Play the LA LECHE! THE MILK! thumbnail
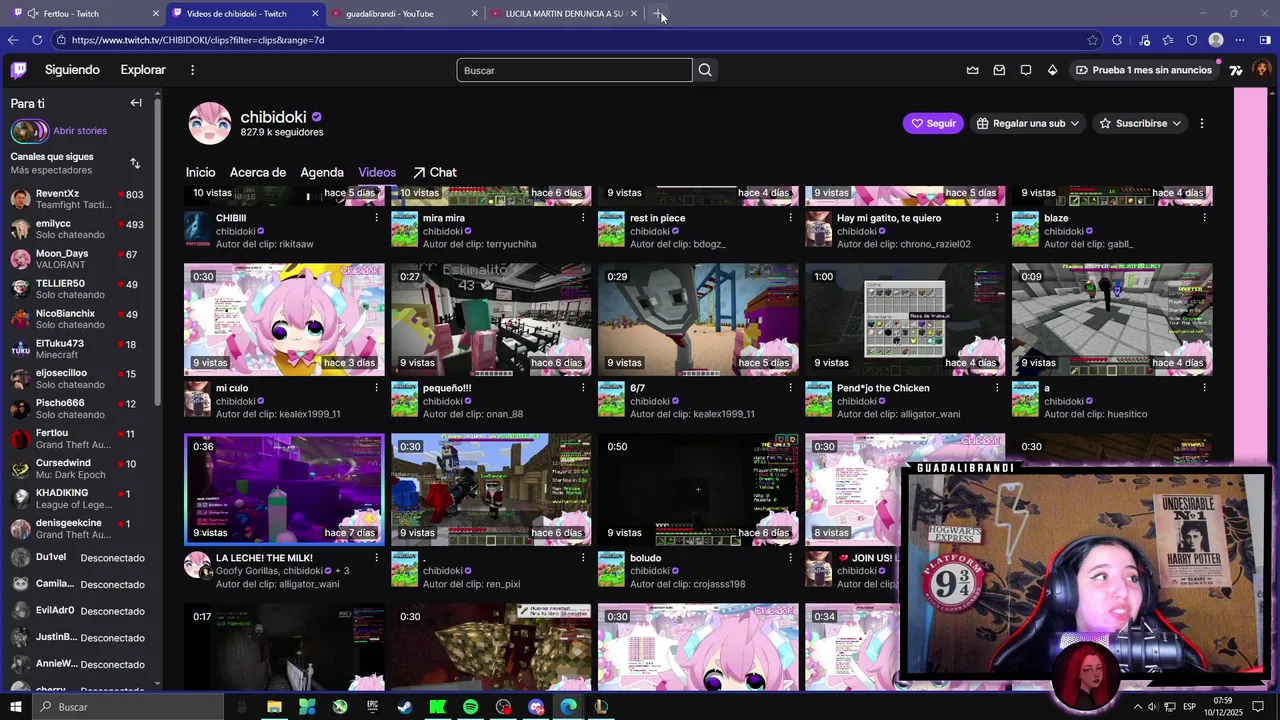1280x720 pixels. click(284, 489)
